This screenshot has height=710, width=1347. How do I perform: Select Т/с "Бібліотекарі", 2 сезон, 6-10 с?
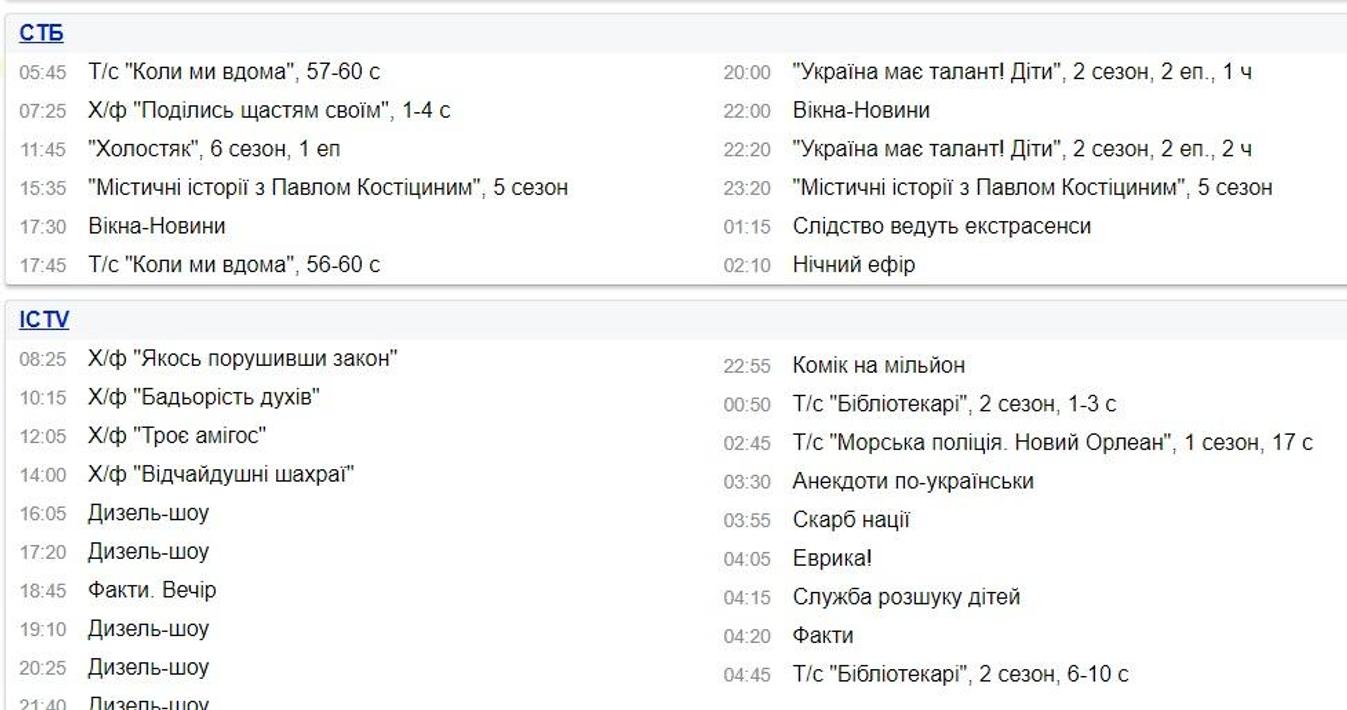(x=960, y=675)
